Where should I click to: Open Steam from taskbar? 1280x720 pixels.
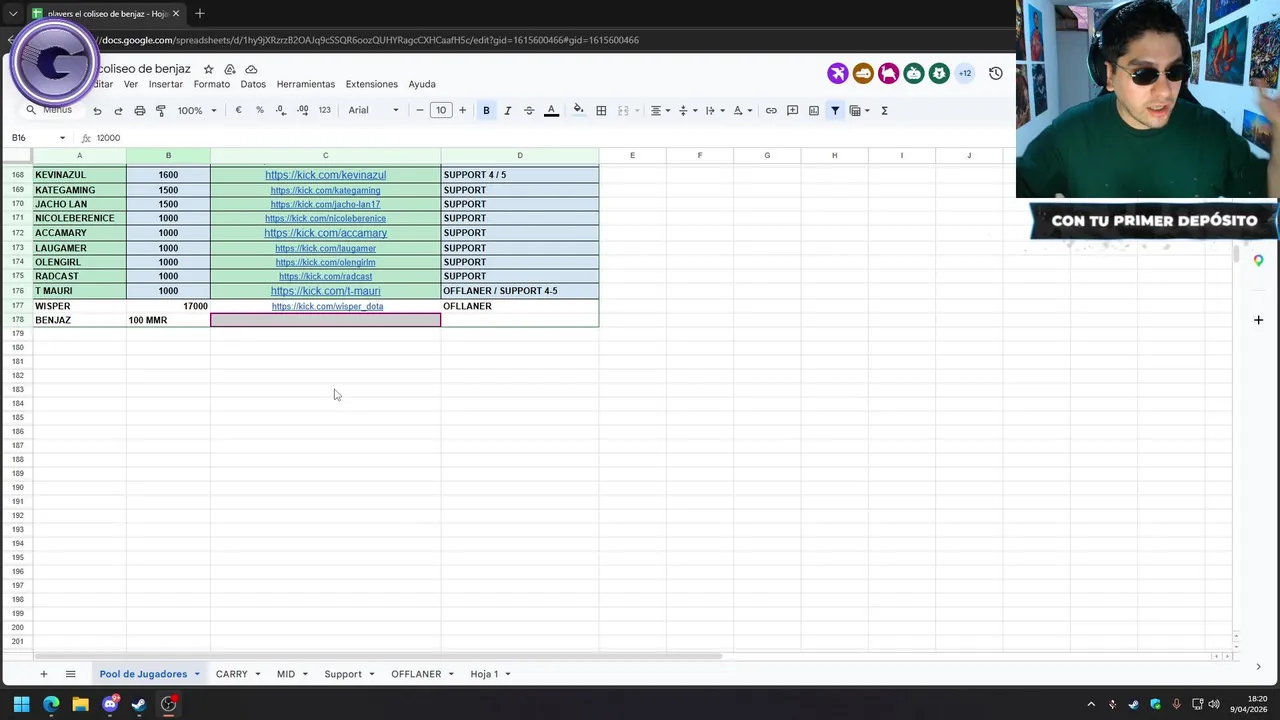(x=139, y=704)
